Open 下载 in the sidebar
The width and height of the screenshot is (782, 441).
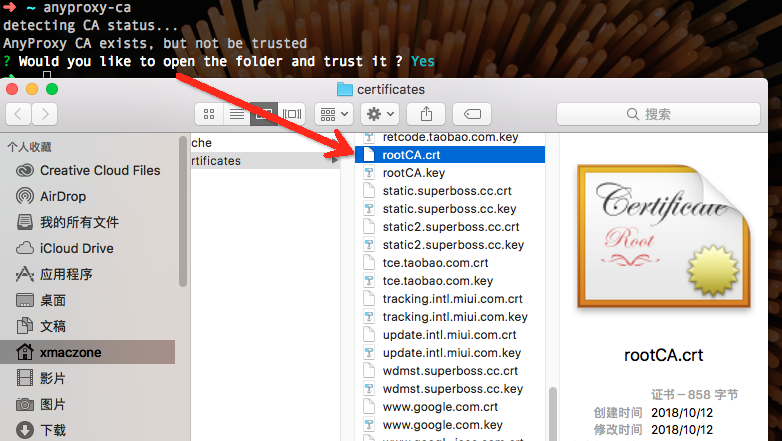tap(88, 430)
